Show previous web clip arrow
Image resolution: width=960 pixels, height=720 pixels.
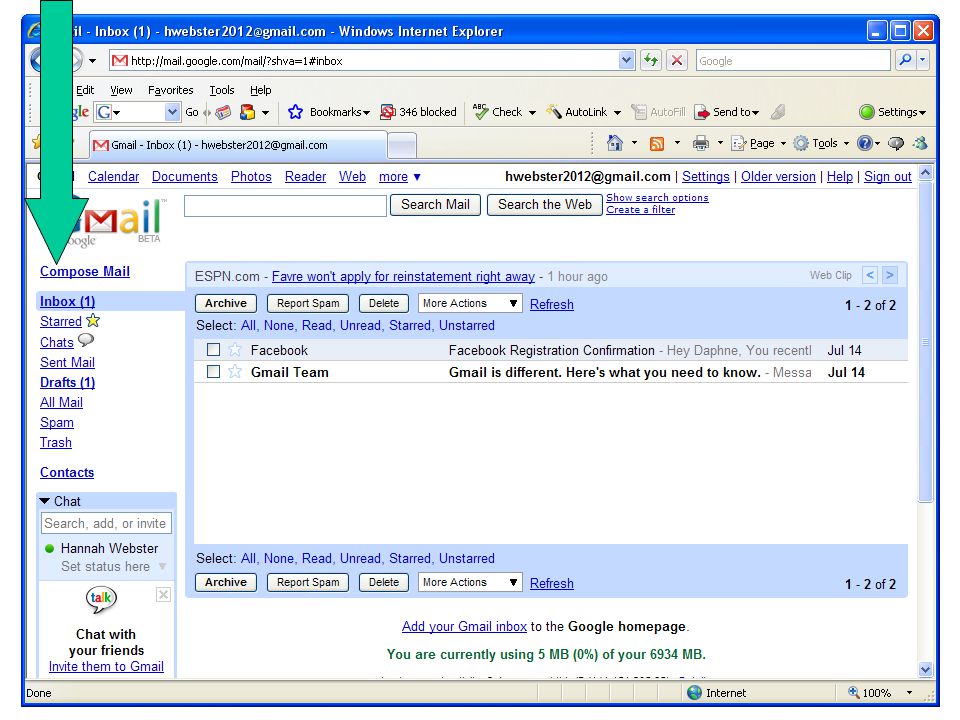pos(869,276)
